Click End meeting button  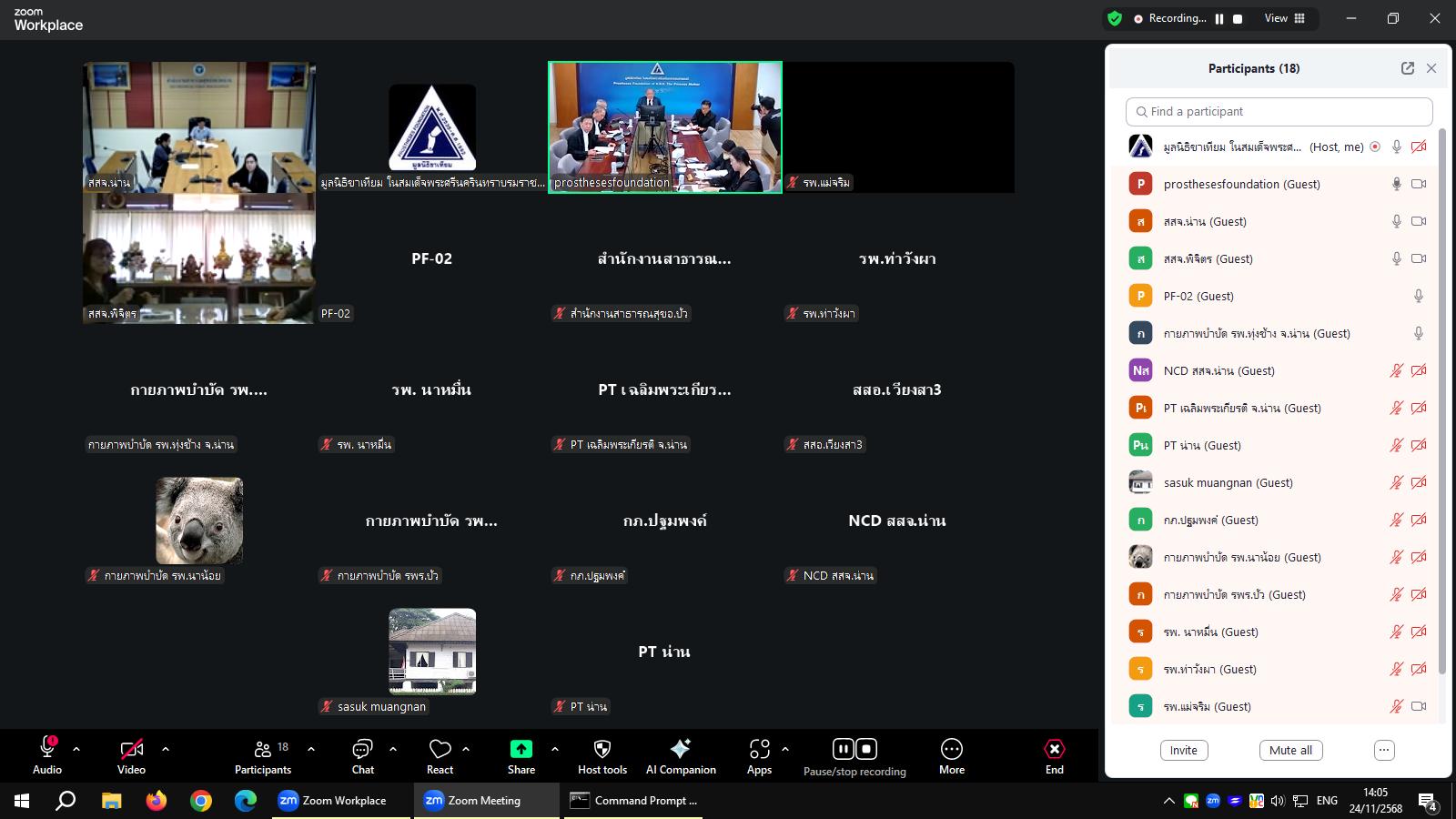(1055, 756)
